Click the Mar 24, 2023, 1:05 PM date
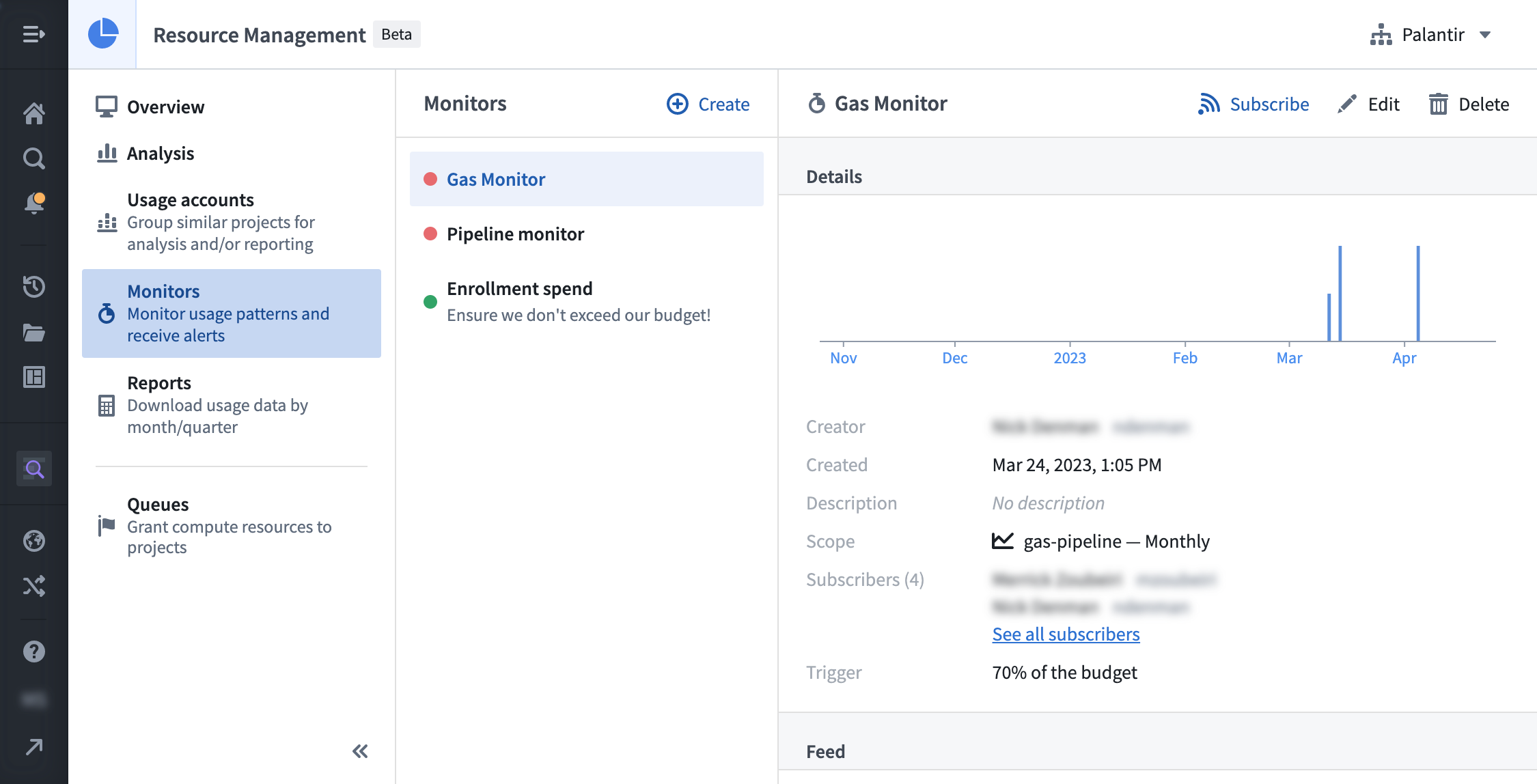This screenshot has height=784, width=1537. point(1077,464)
